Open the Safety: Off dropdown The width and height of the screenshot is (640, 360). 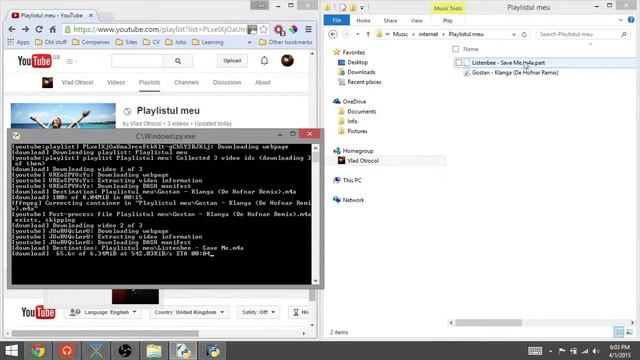258,312
